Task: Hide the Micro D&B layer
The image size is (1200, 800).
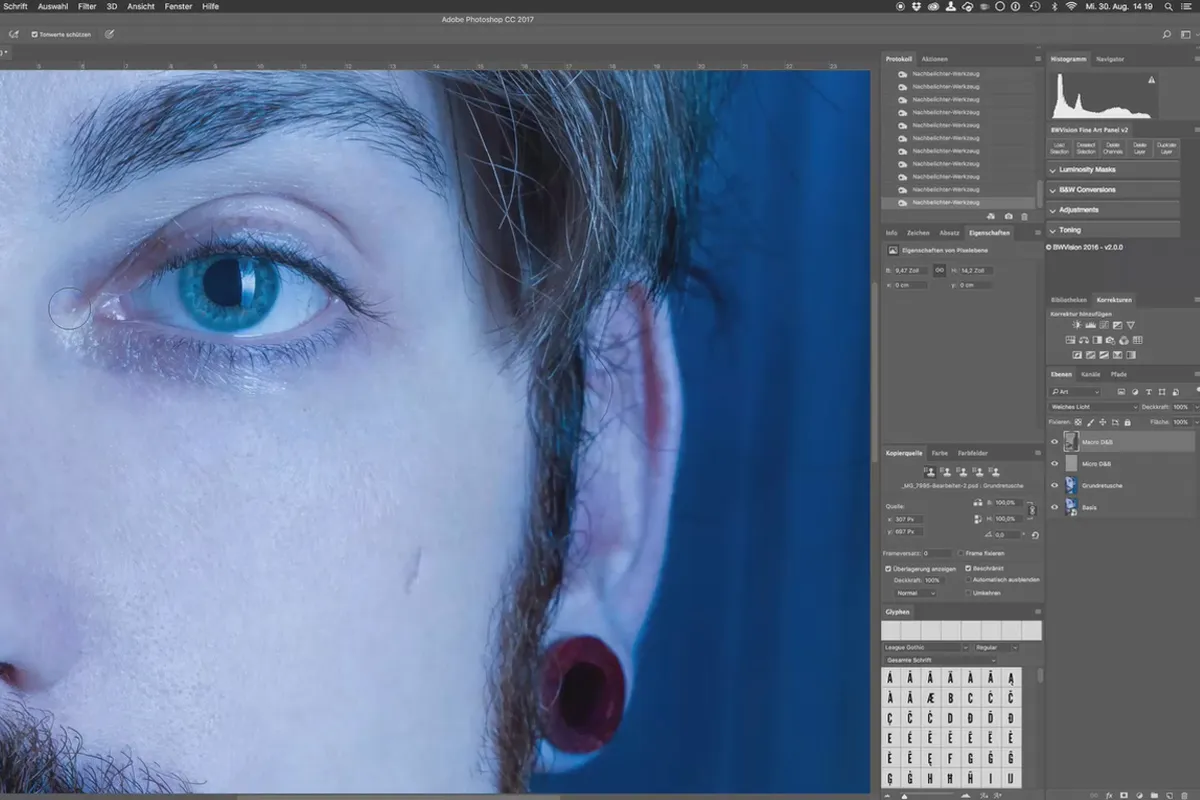Action: pyautogui.click(x=1054, y=464)
